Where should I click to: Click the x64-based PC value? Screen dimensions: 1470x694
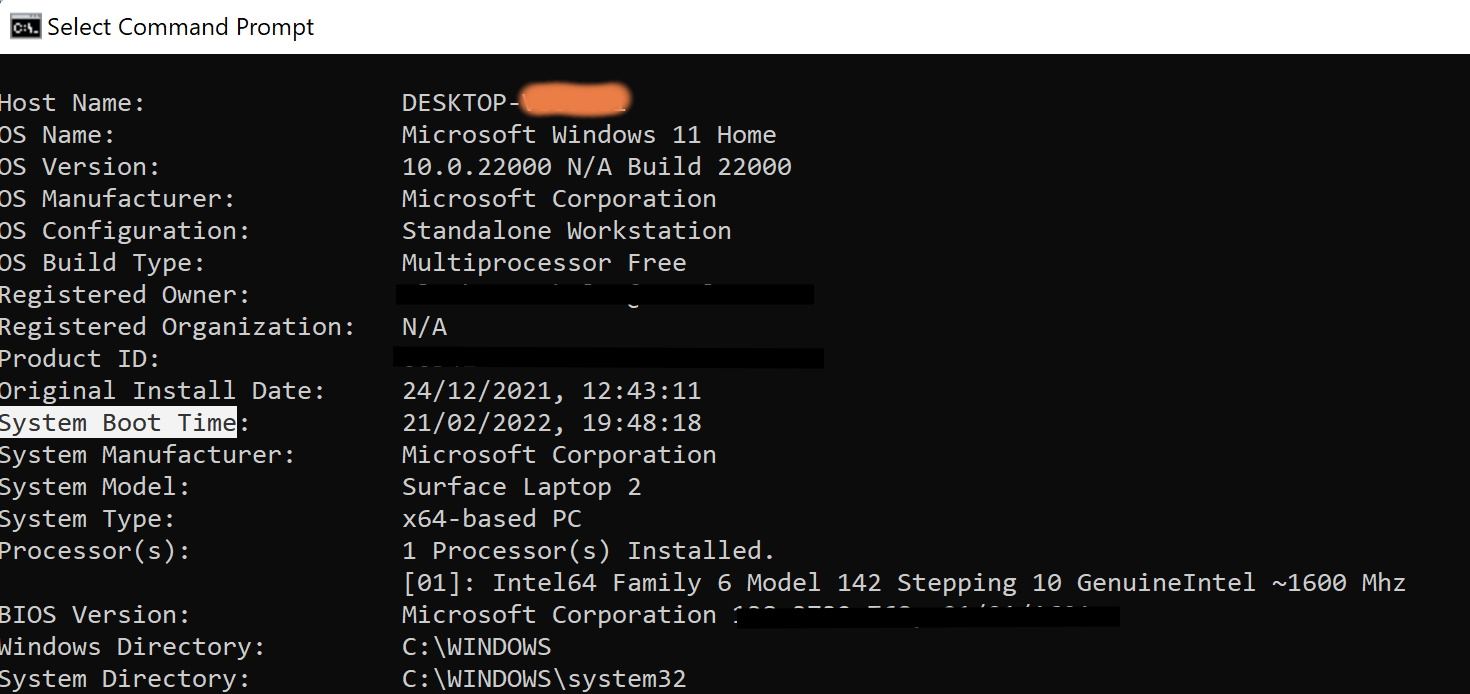click(491, 519)
